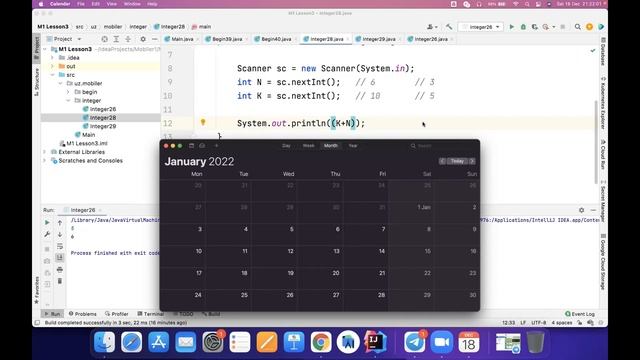Minimize Run panel with hide icon
This screenshot has height=360, width=640.
point(593,210)
